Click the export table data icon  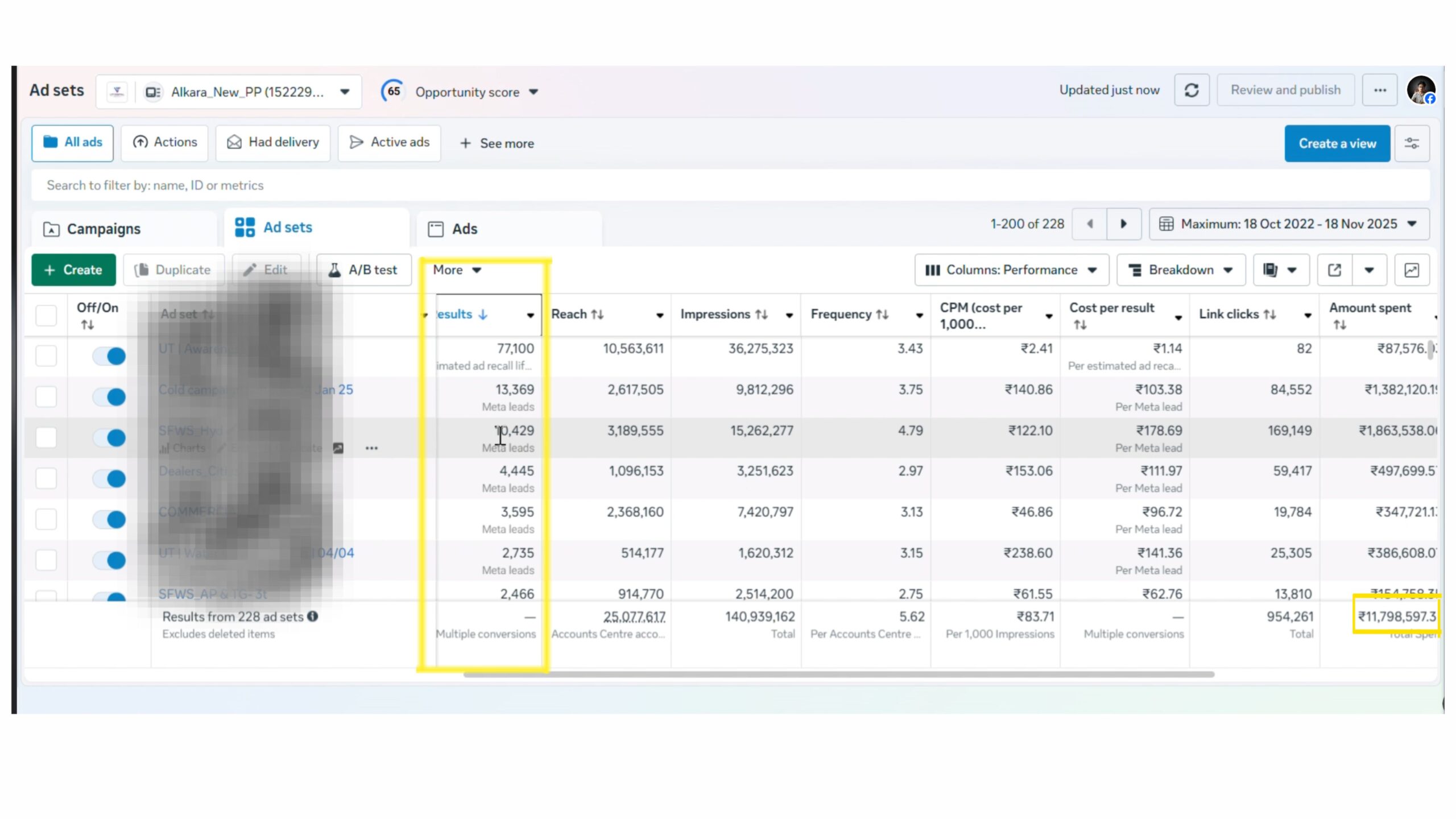point(1334,270)
